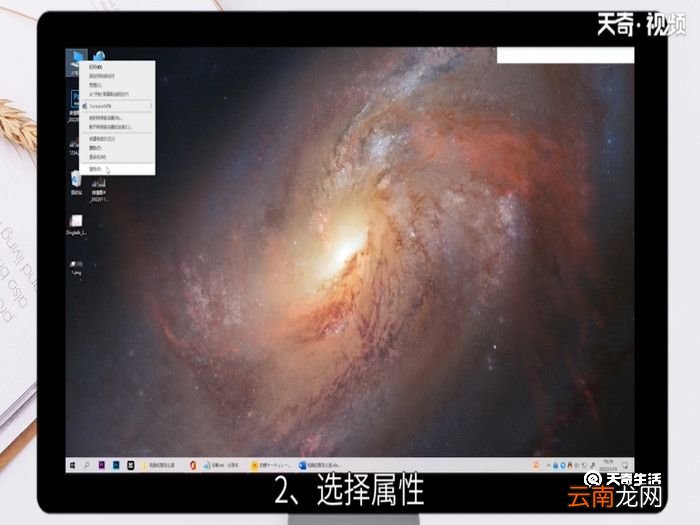Open the notification center icon
Viewport: 700px width, 525px height.
tap(625, 465)
